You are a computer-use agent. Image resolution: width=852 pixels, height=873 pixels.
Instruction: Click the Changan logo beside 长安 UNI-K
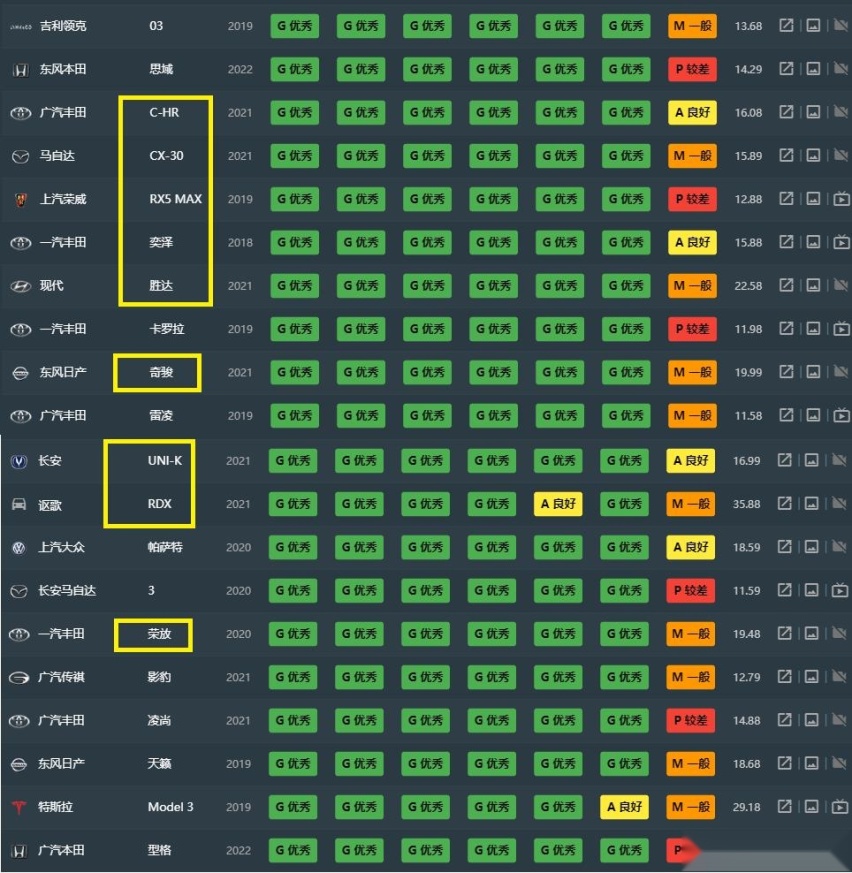[19, 461]
